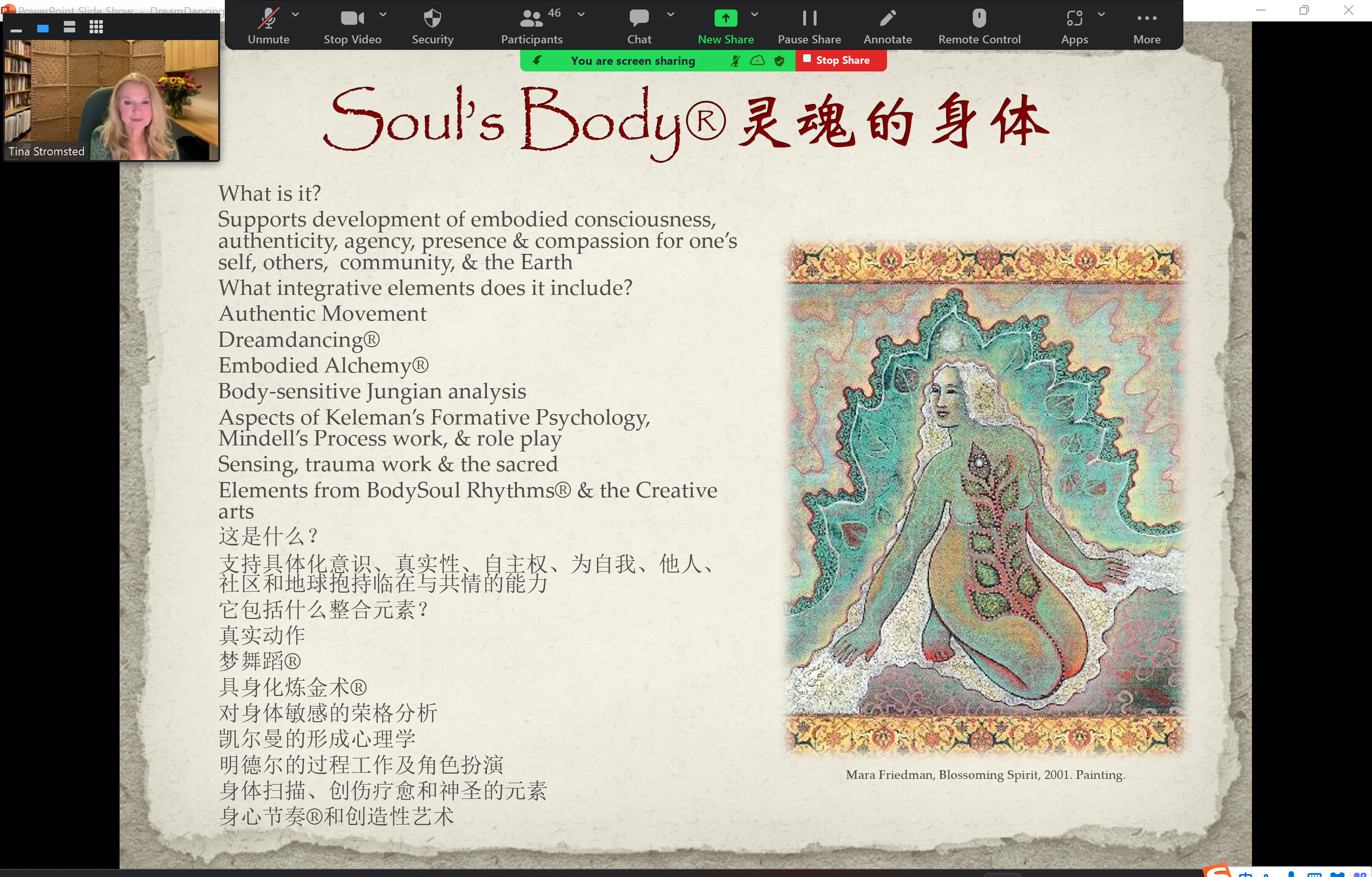
Task: Click the '梦舞蹈®' line
Action: tap(260, 661)
